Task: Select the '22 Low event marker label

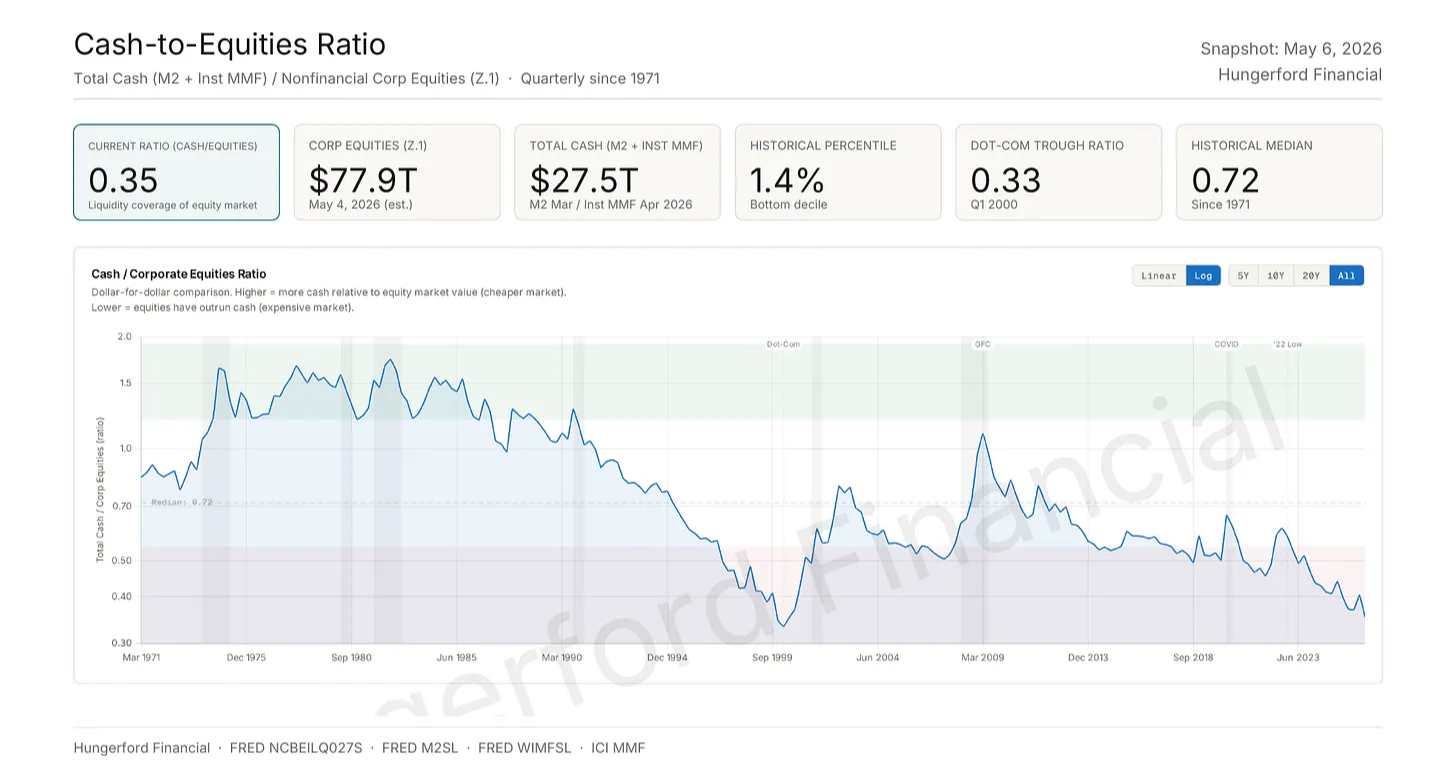Action: coord(1288,344)
